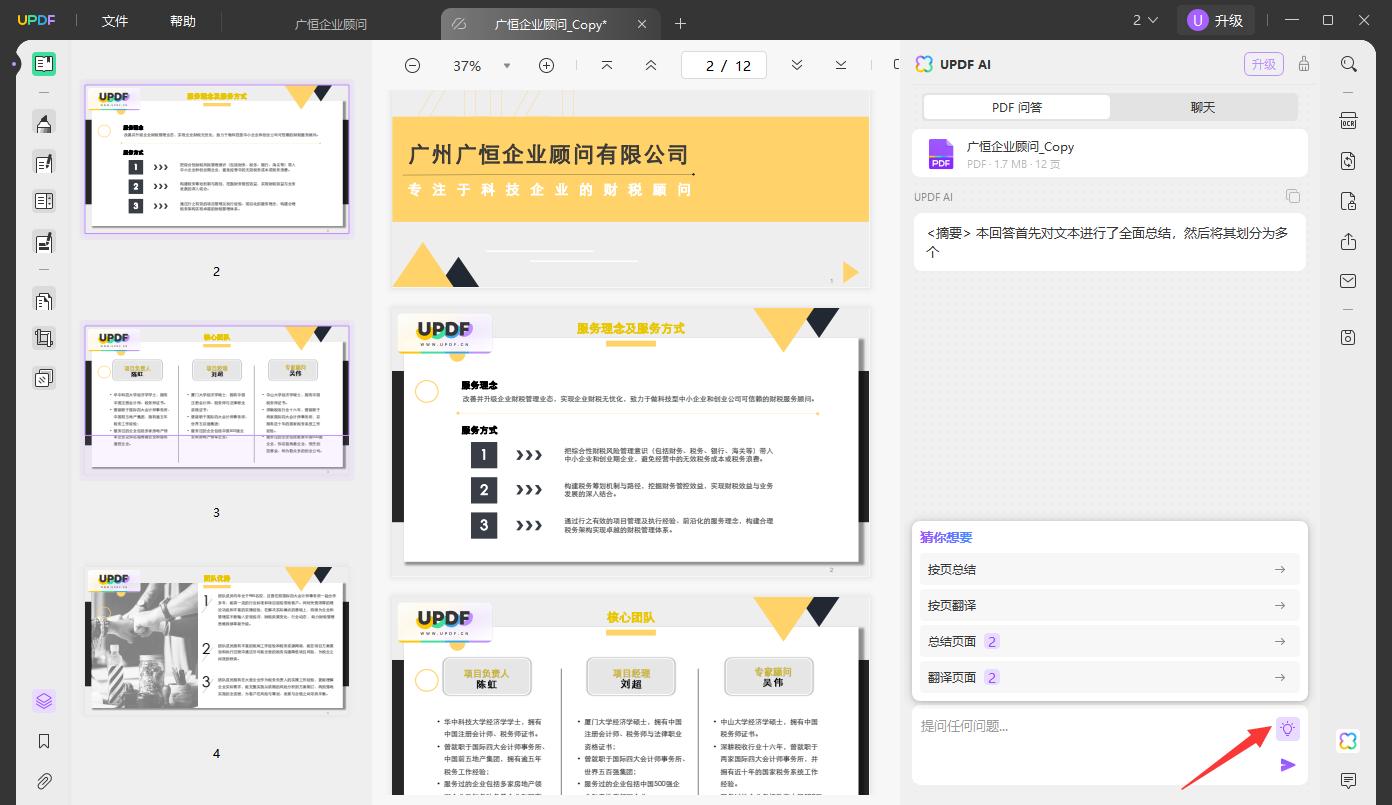Choose 按页总结 suggestion
The width and height of the screenshot is (1392, 805).
1110,569
